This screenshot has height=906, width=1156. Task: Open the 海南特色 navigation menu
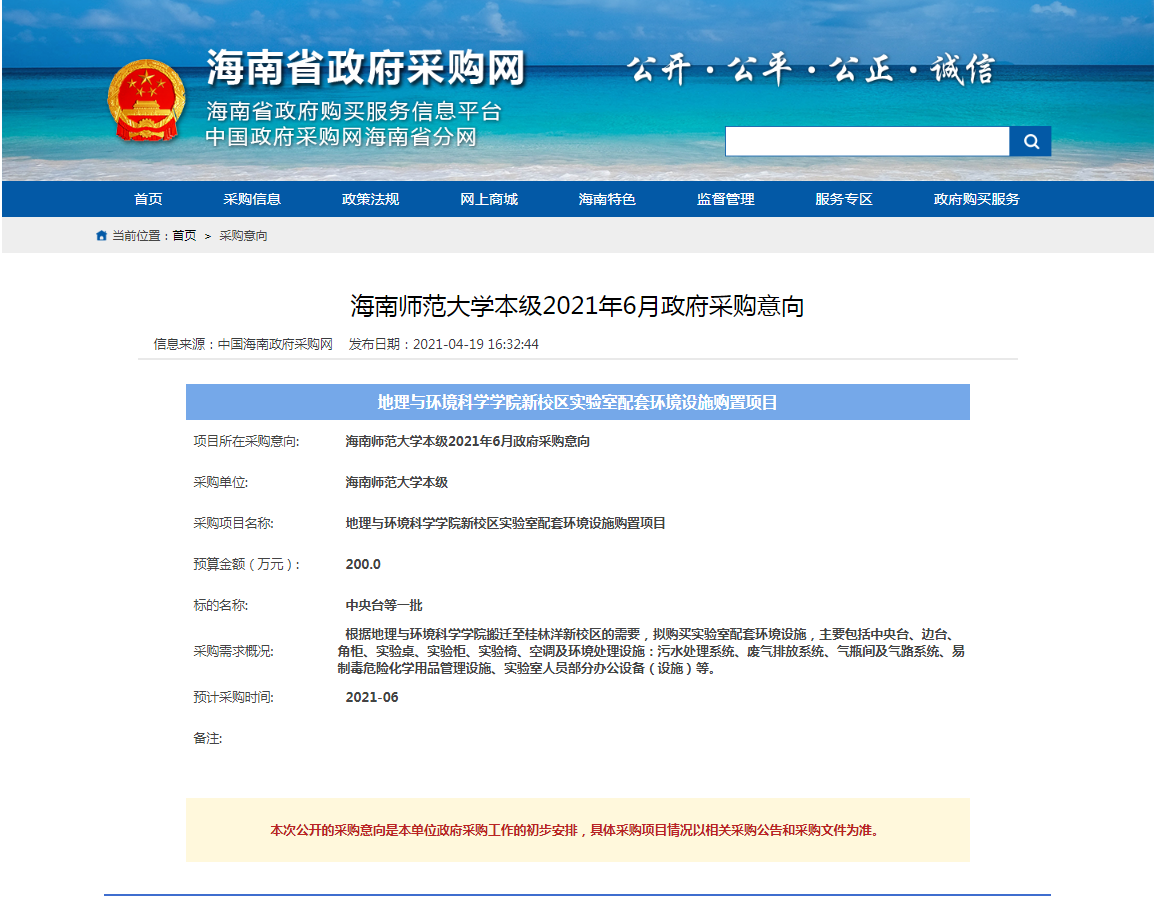[607, 199]
